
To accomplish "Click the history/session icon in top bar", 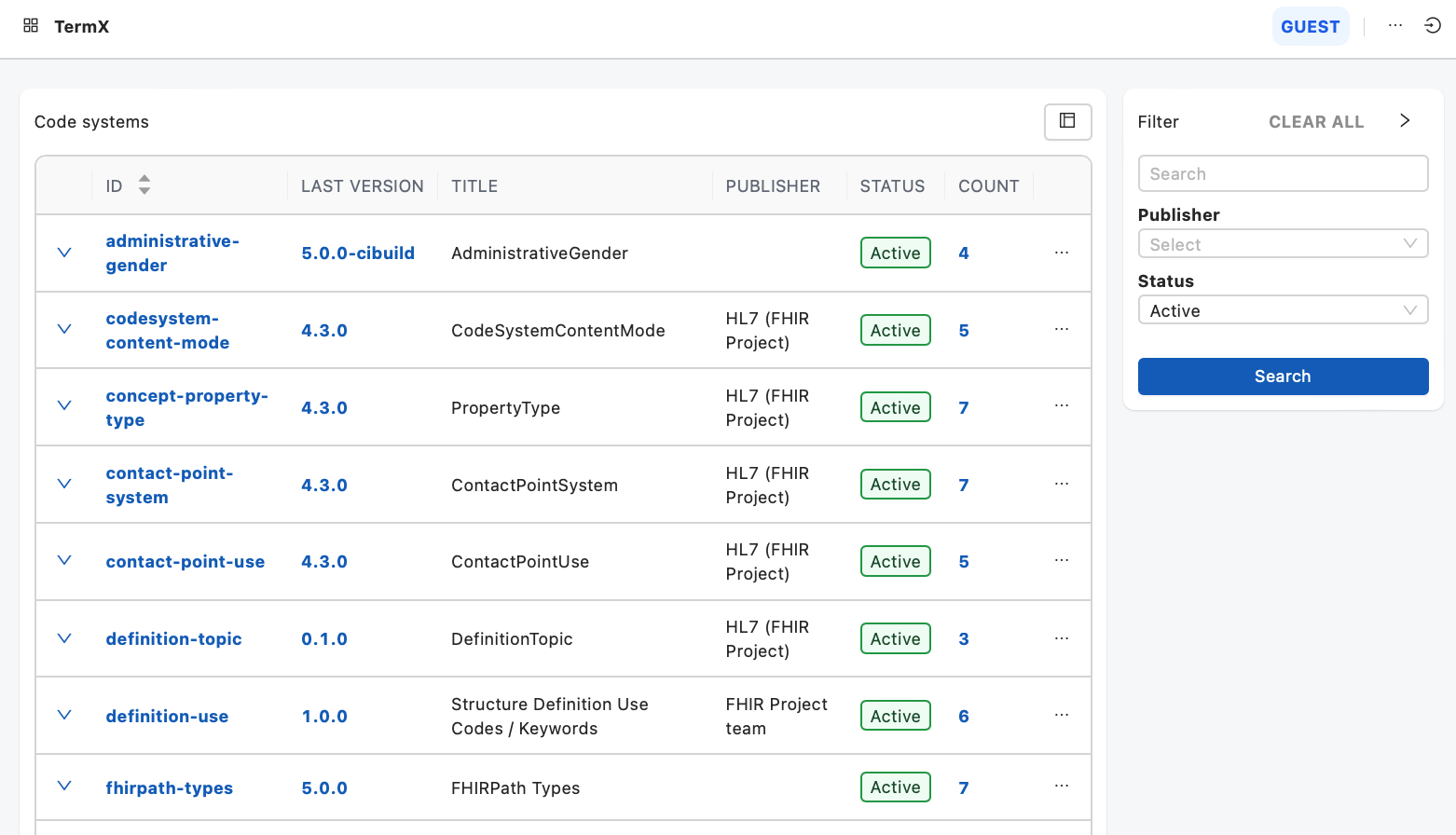I will point(1433,26).
